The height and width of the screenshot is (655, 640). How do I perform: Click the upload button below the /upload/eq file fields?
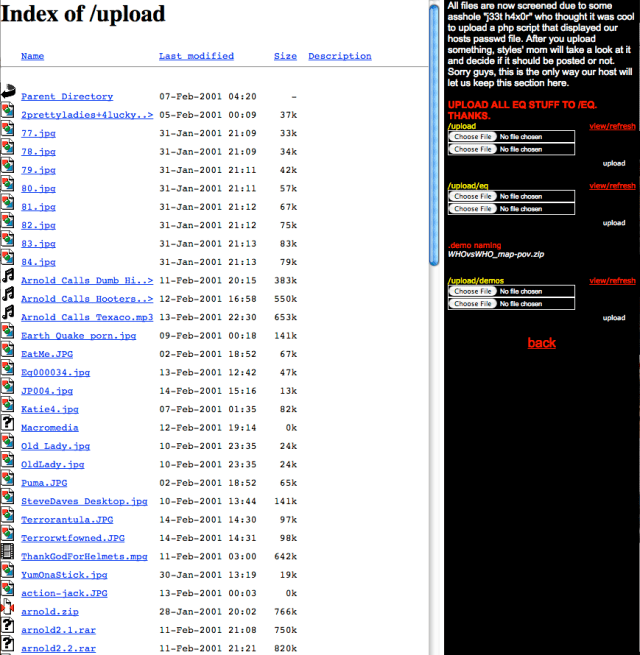point(613,223)
